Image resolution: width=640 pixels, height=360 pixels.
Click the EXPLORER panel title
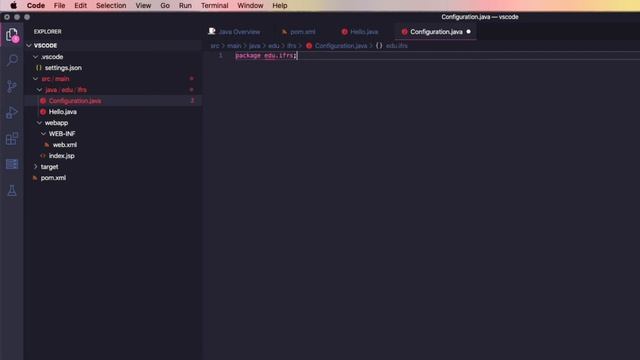[x=48, y=31]
